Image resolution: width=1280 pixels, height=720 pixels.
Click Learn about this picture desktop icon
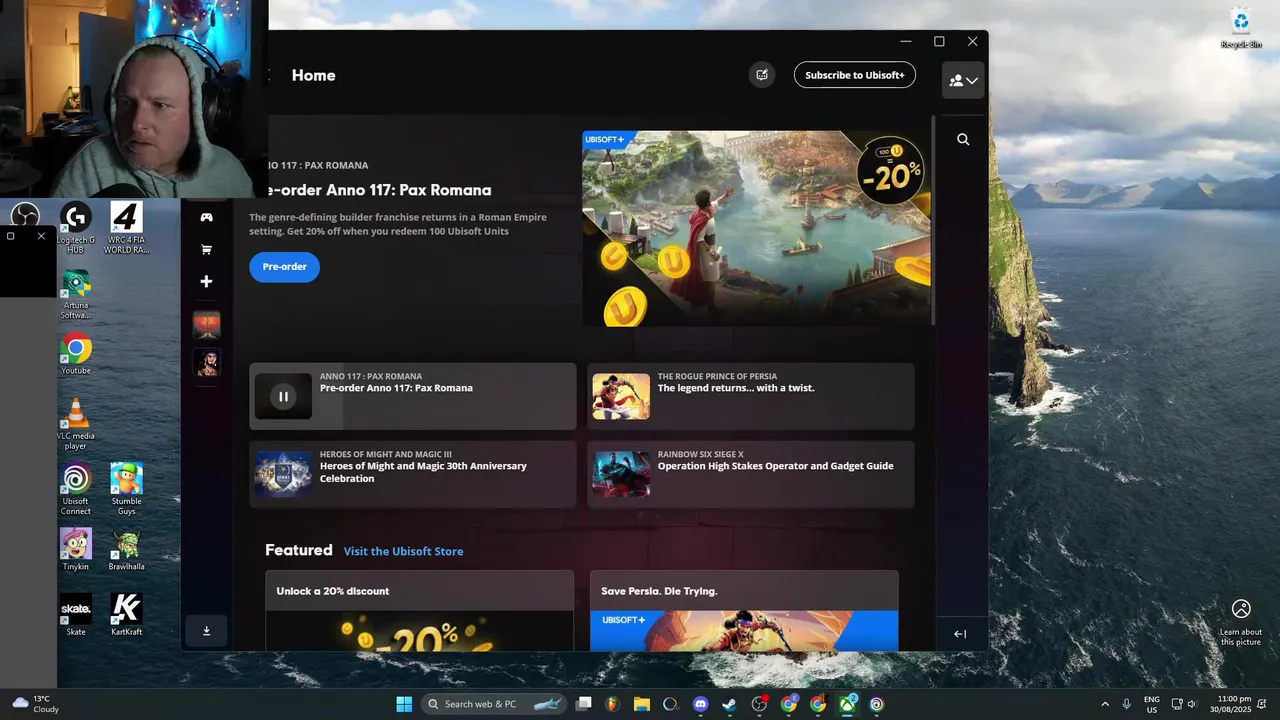1241,622
